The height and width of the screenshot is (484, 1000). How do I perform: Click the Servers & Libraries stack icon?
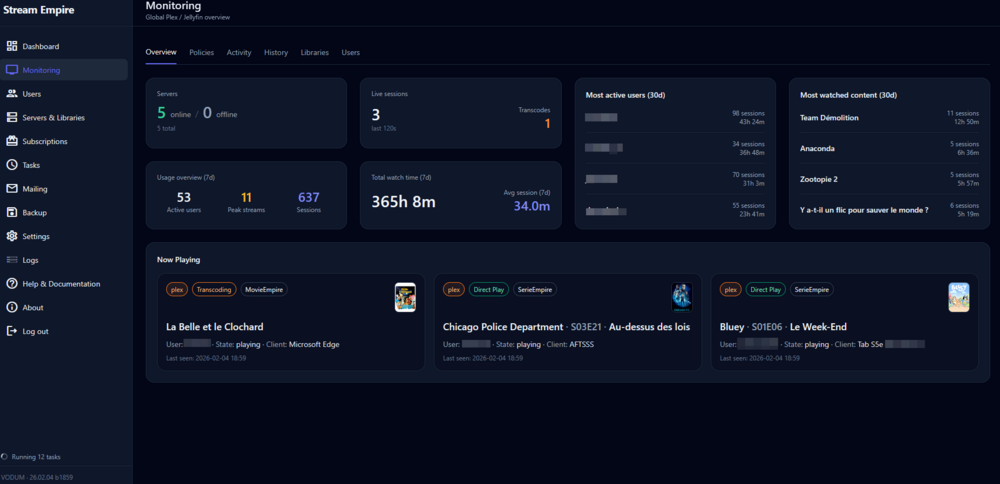(x=11, y=117)
